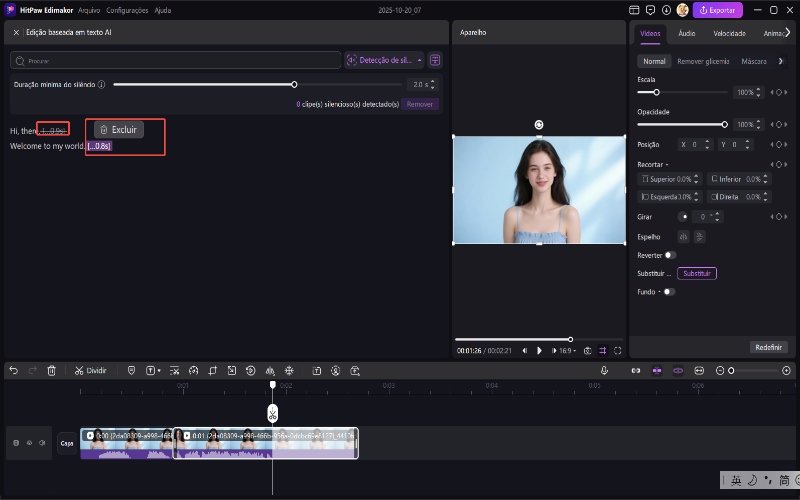Screen dimensions: 800x500
Task: Open the 16:9 aspect ratio dropdown
Action: tap(569, 351)
